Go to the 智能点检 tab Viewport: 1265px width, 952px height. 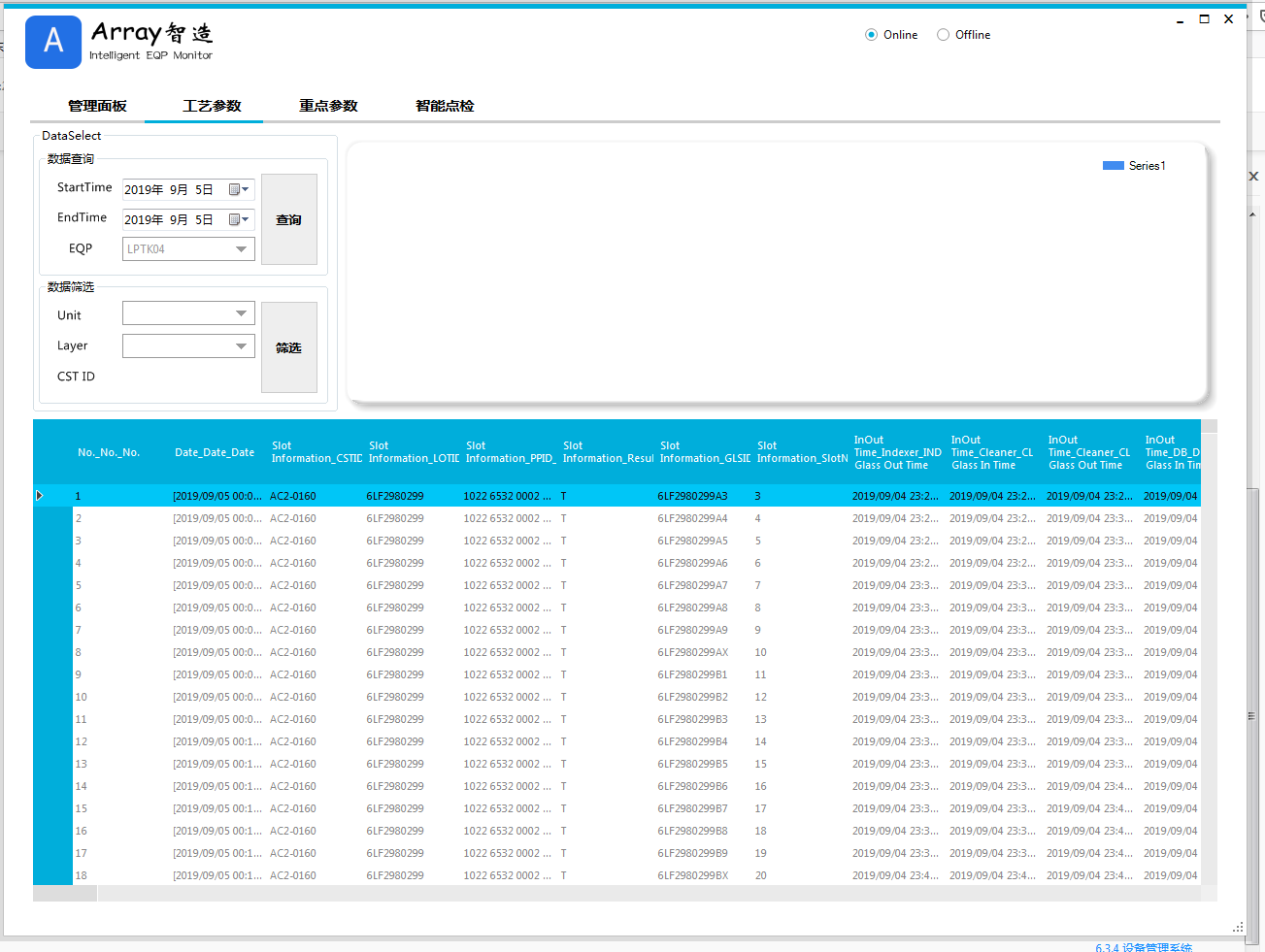click(445, 106)
